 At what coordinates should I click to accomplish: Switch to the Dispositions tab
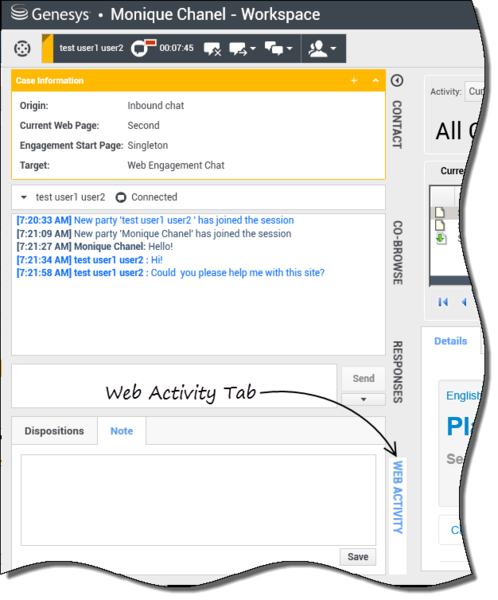pyautogui.click(x=54, y=431)
